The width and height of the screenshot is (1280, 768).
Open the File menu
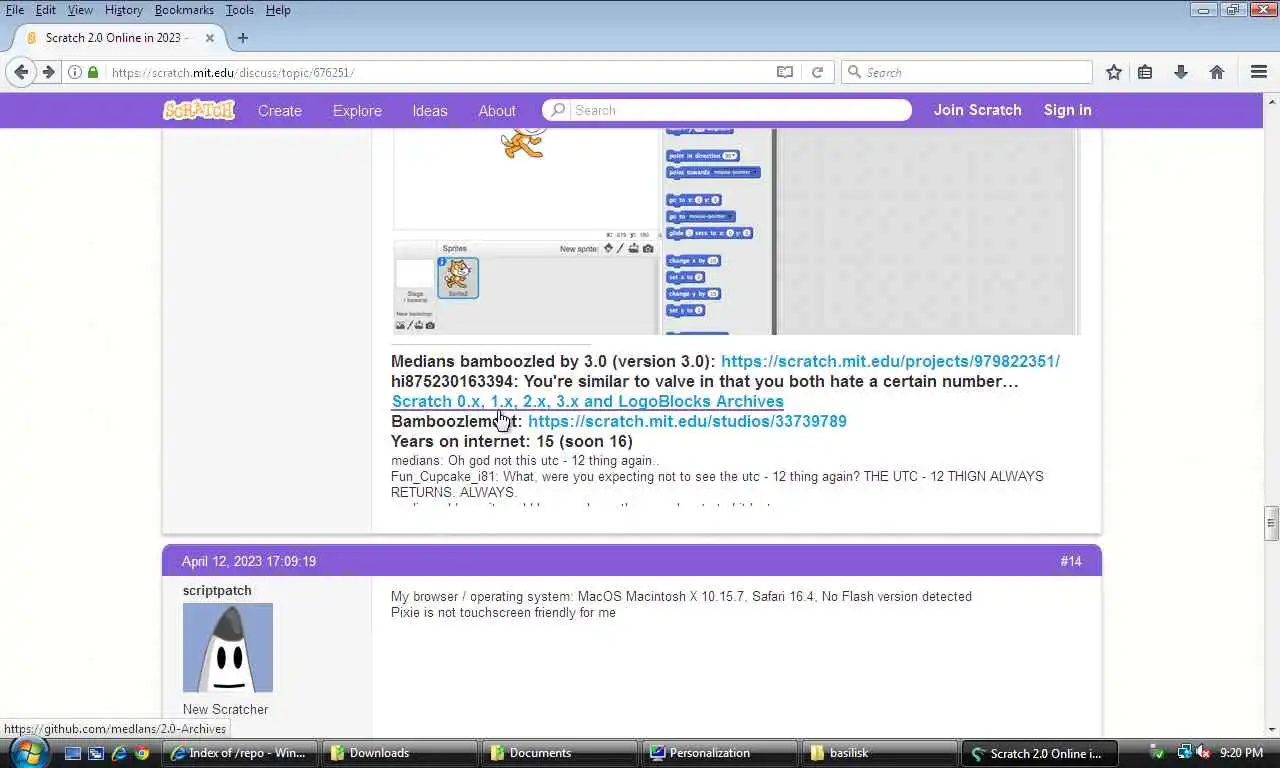click(15, 10)
